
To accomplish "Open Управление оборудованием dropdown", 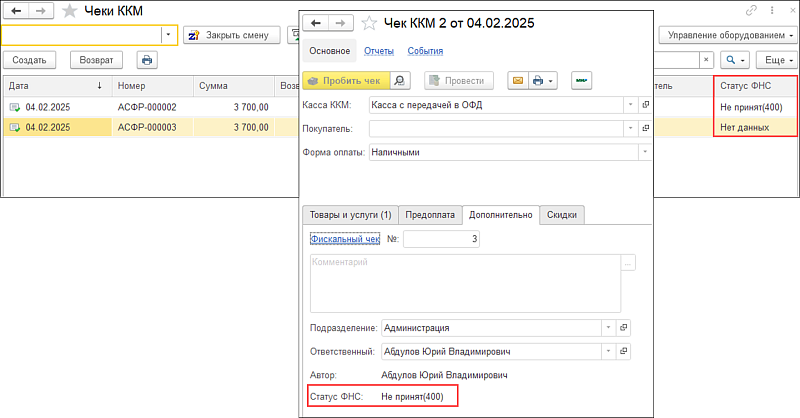I will click(728, 35).
